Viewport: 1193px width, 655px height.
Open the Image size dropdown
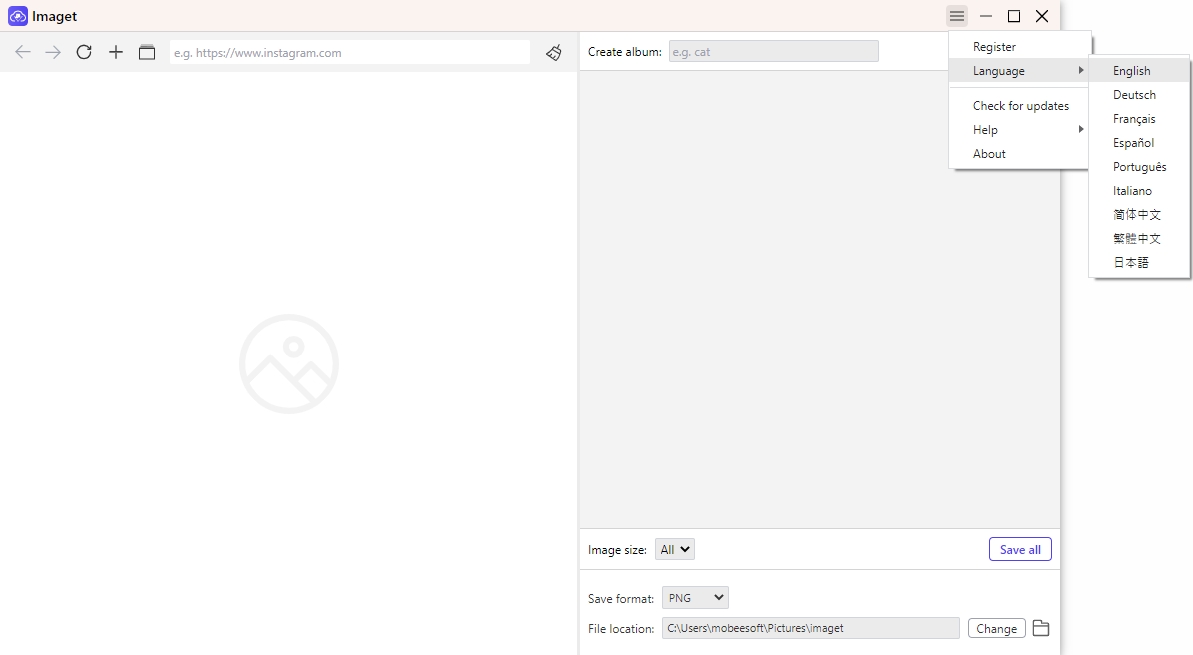675,549
